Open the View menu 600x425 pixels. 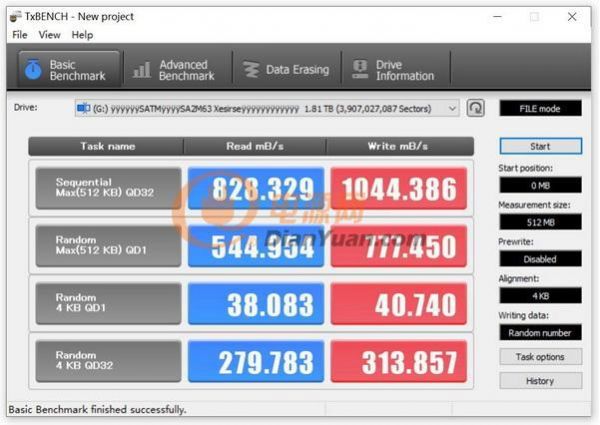click(50, 34)
